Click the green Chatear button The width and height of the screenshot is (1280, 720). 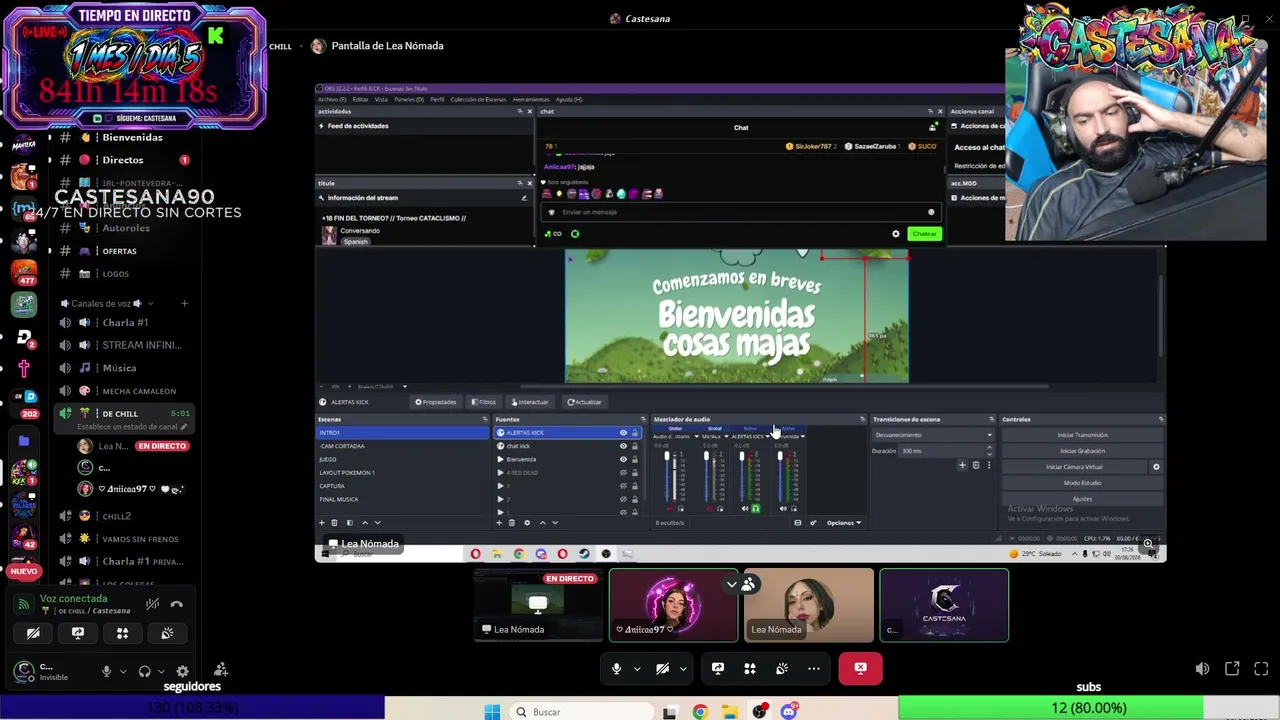(x=924, y=234)
